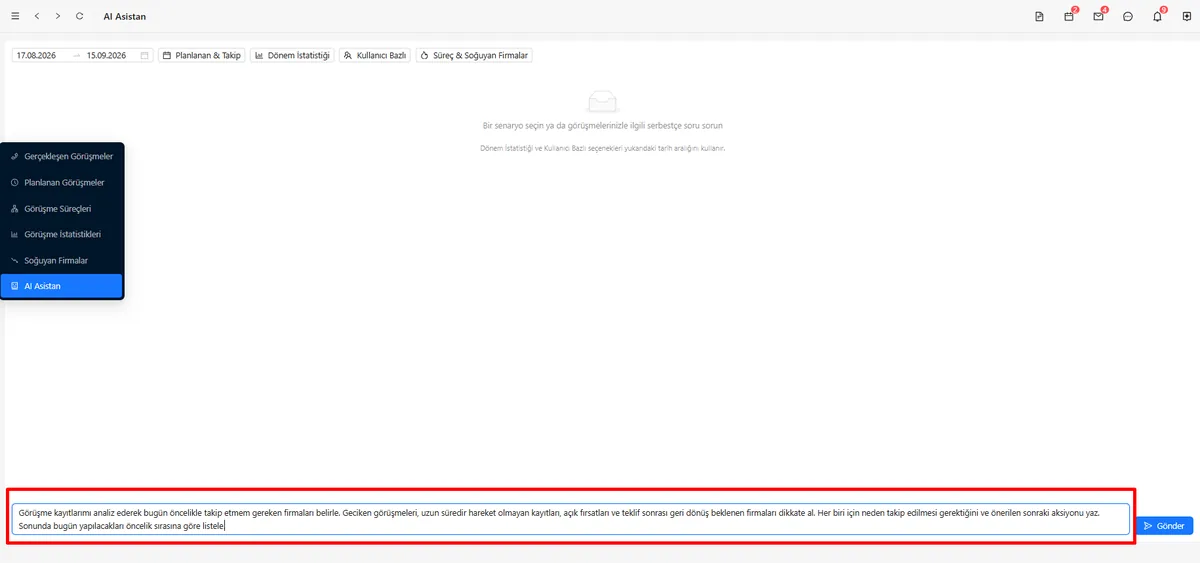Click the refresh page icon

[79, 16]
